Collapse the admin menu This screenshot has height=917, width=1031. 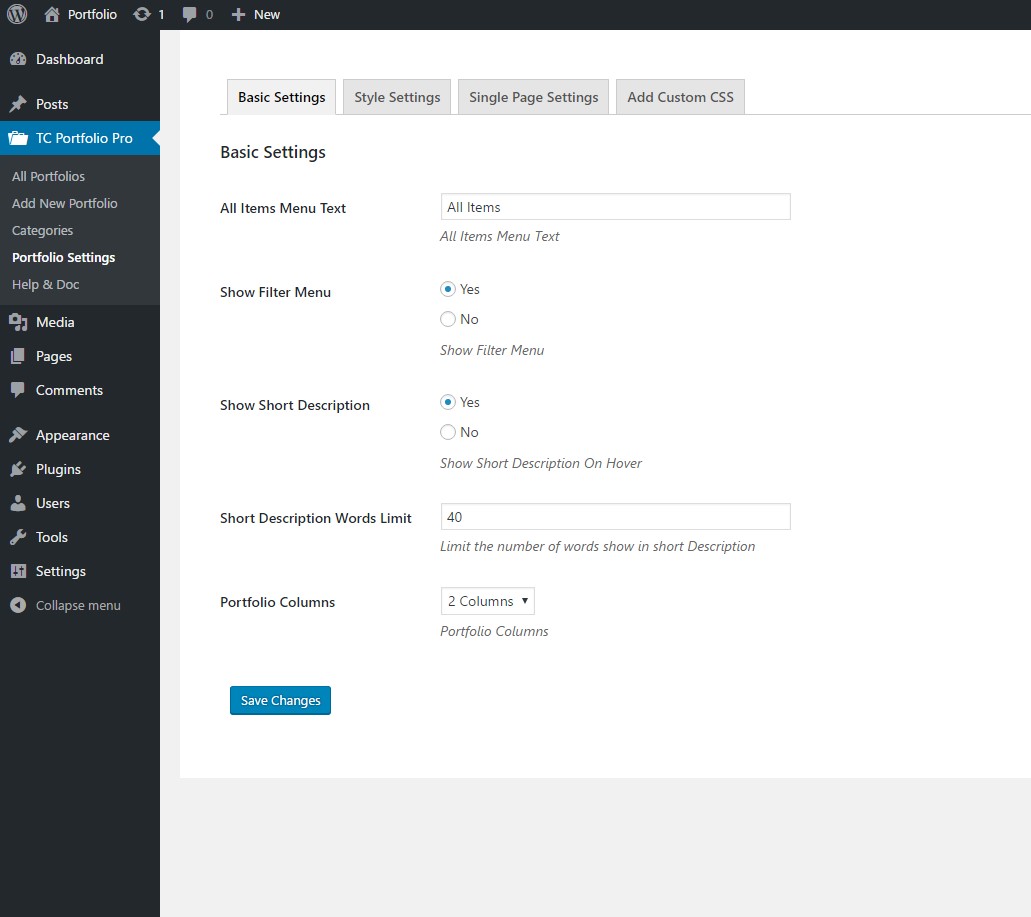tap(80, 605)
